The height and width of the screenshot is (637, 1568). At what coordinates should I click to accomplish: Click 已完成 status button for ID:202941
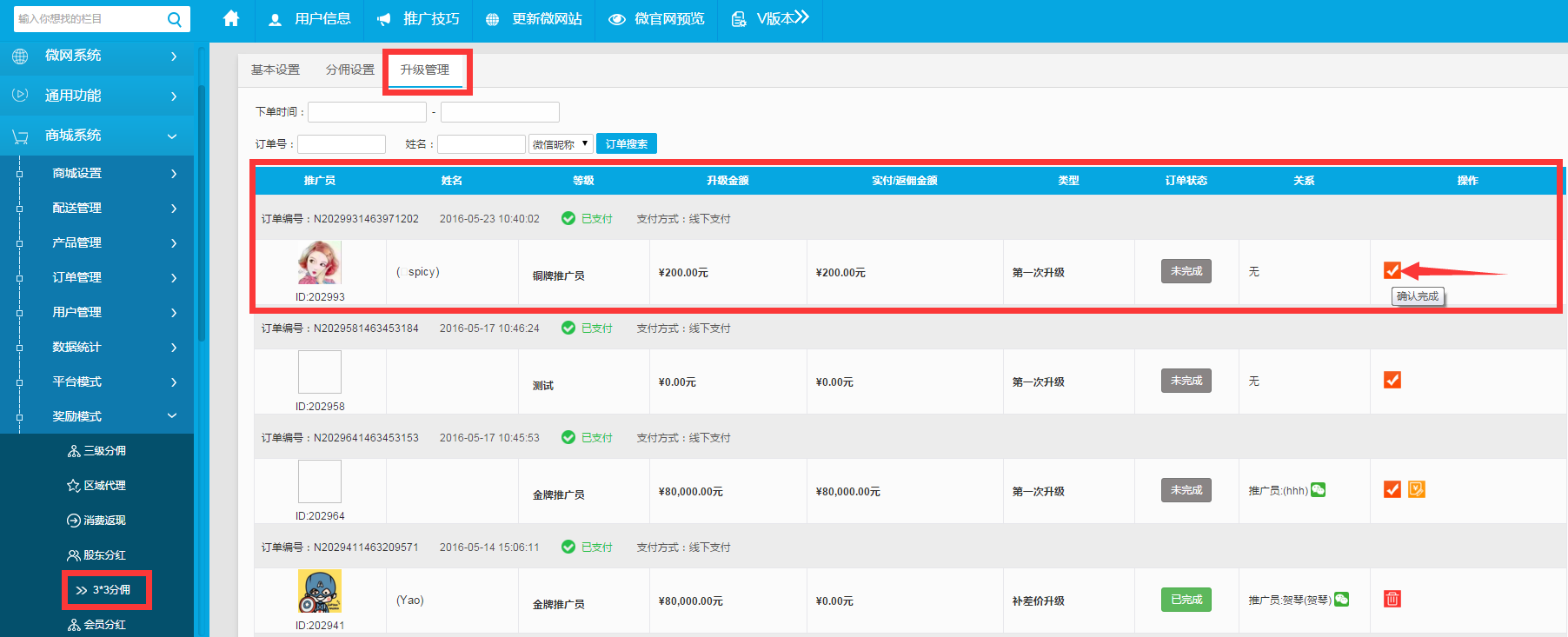[1186, 600]
